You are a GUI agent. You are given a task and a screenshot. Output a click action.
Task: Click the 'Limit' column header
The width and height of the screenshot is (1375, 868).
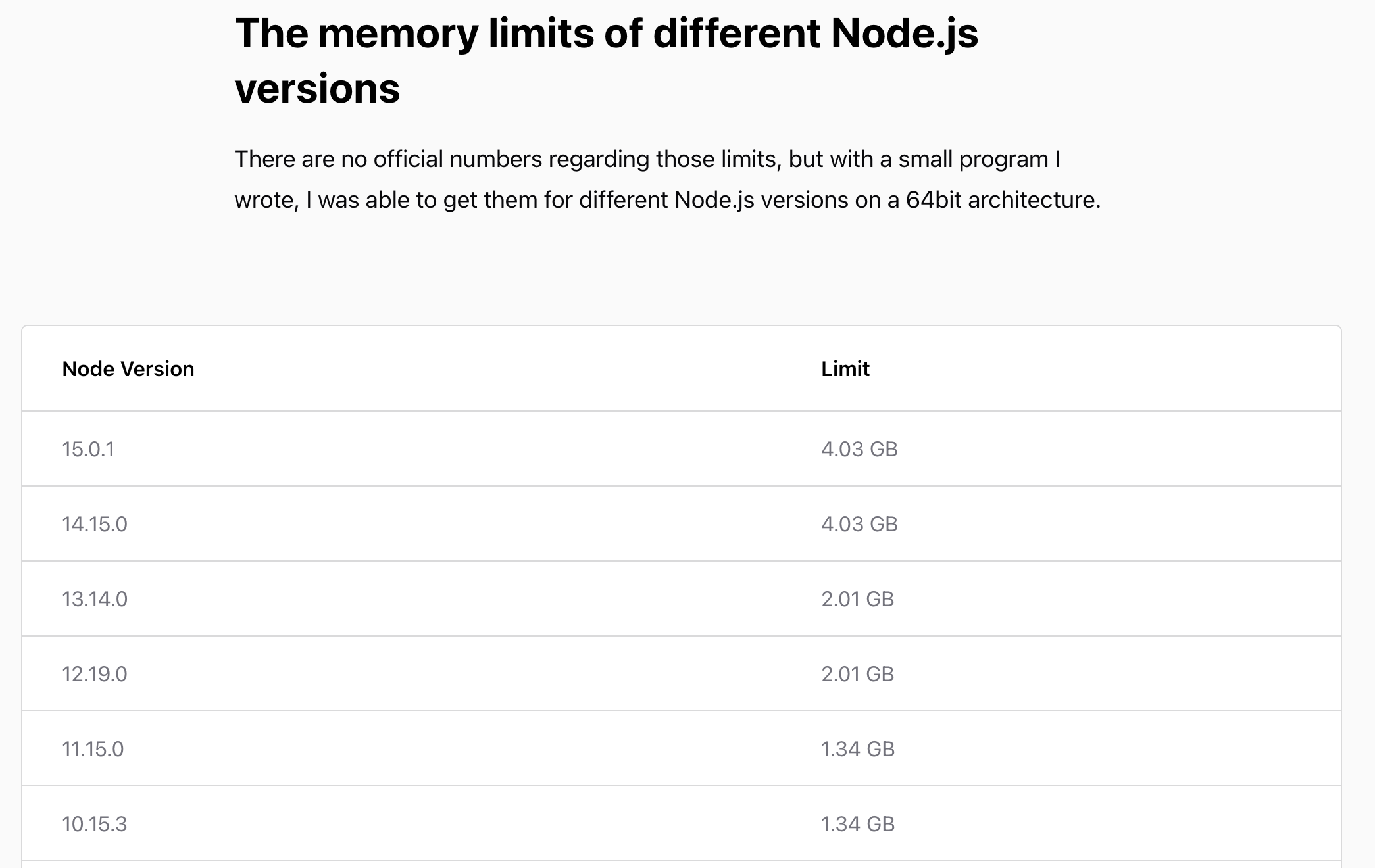(x=845, y=369)
